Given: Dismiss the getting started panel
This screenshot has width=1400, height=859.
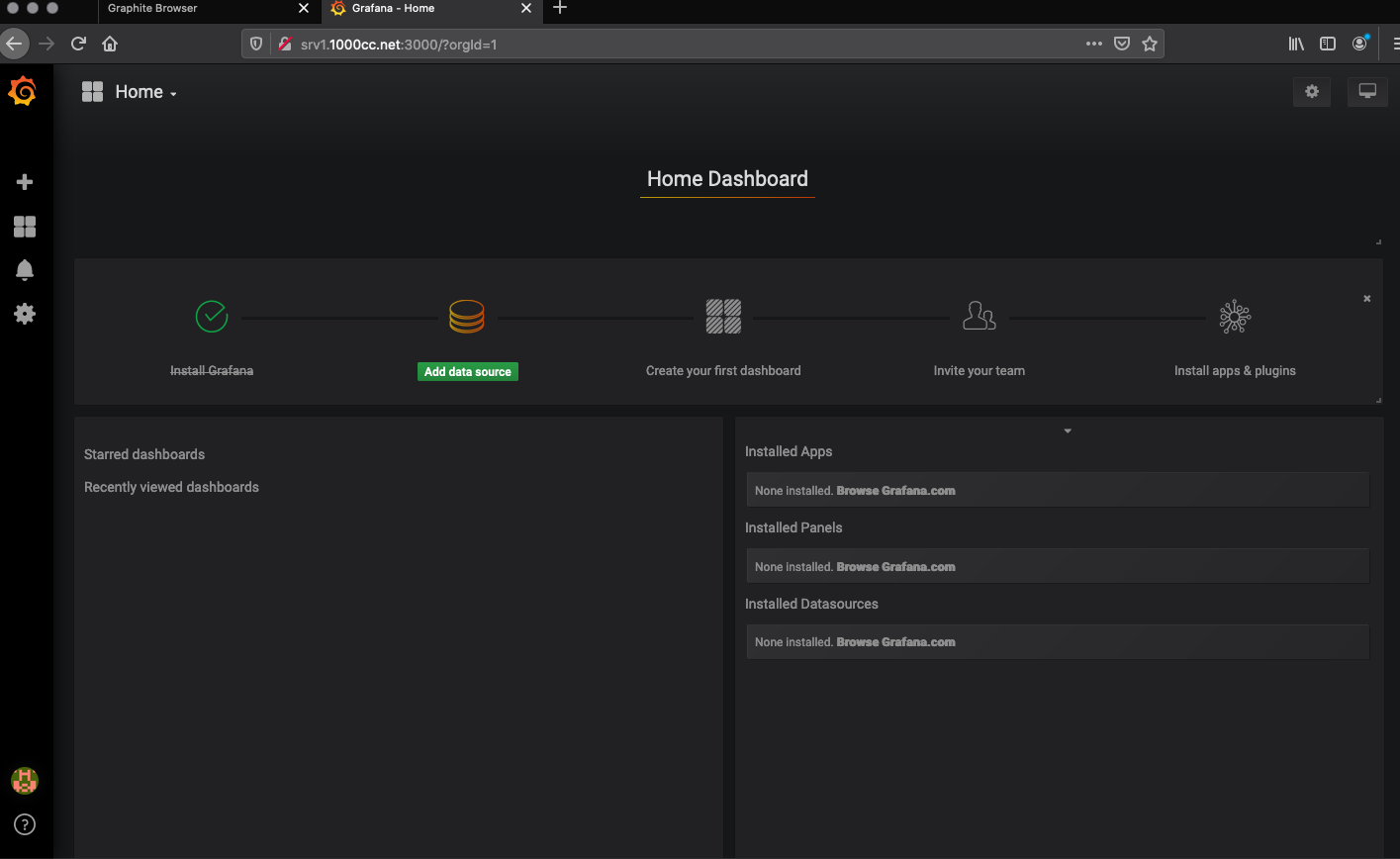Looking at the screenshot, I should (x=1366, y=299).
